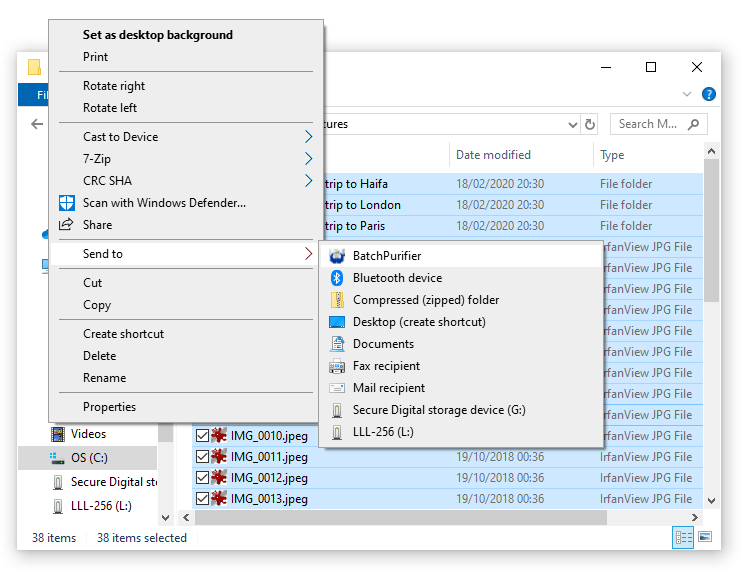Open the address bar history dropdown
The width and height of the screenshot is (744, 575).
pos(573,125)
